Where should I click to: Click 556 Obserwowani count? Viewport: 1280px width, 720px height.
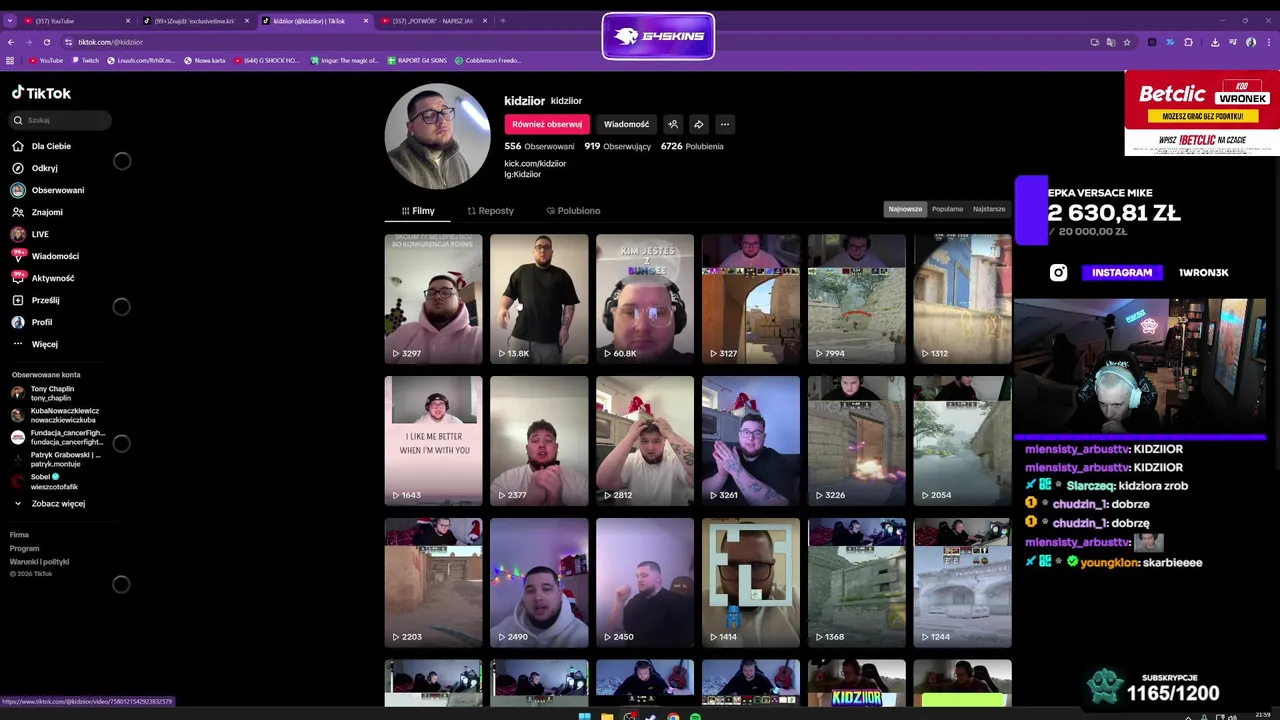[539, 146]
